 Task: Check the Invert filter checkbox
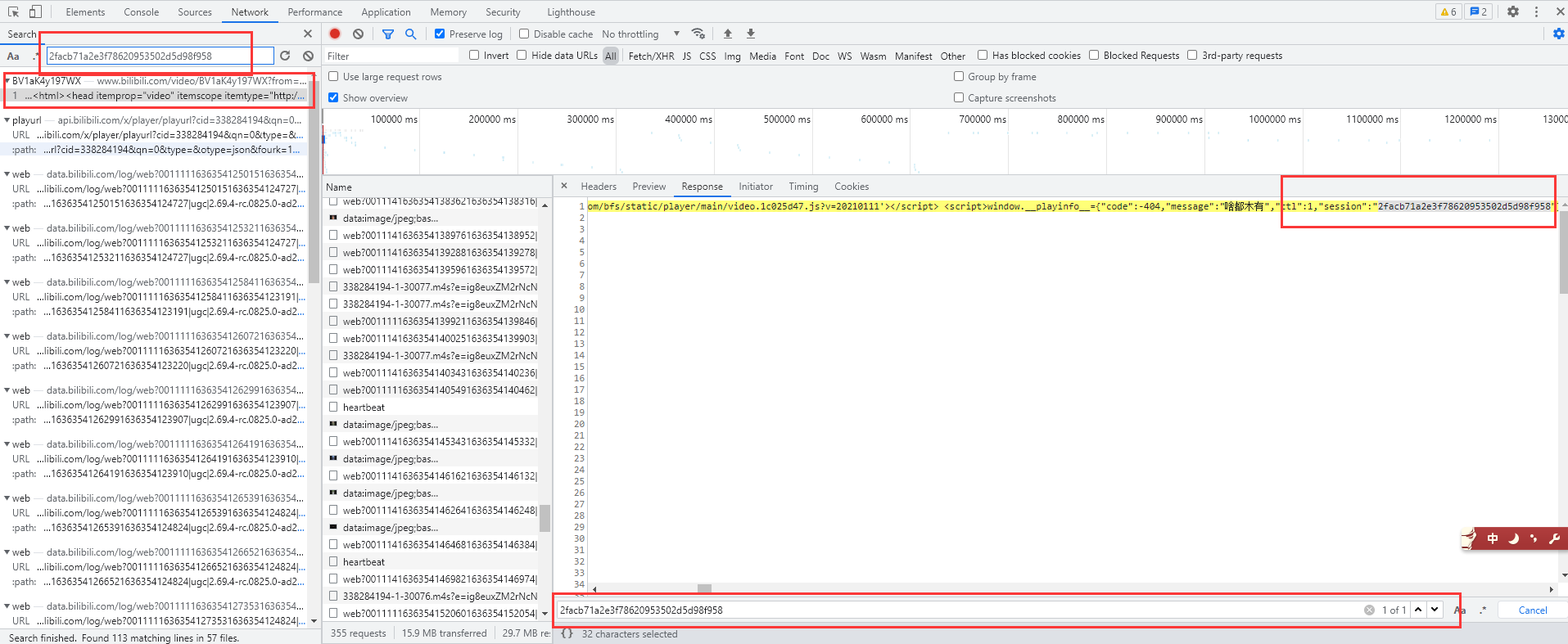(x=474, y=55)
